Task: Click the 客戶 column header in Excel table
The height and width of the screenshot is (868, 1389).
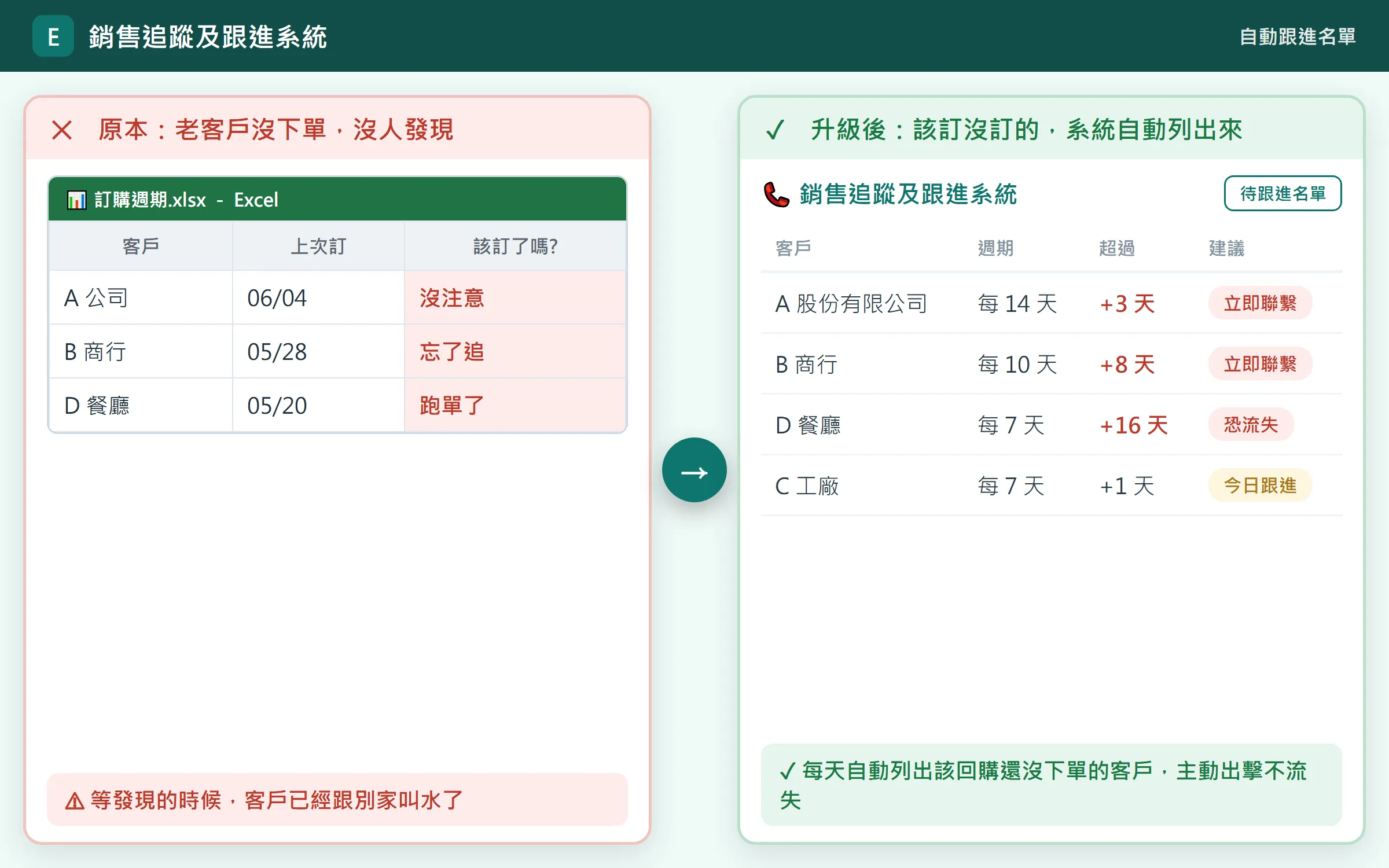Action: (x=141, y=246)
